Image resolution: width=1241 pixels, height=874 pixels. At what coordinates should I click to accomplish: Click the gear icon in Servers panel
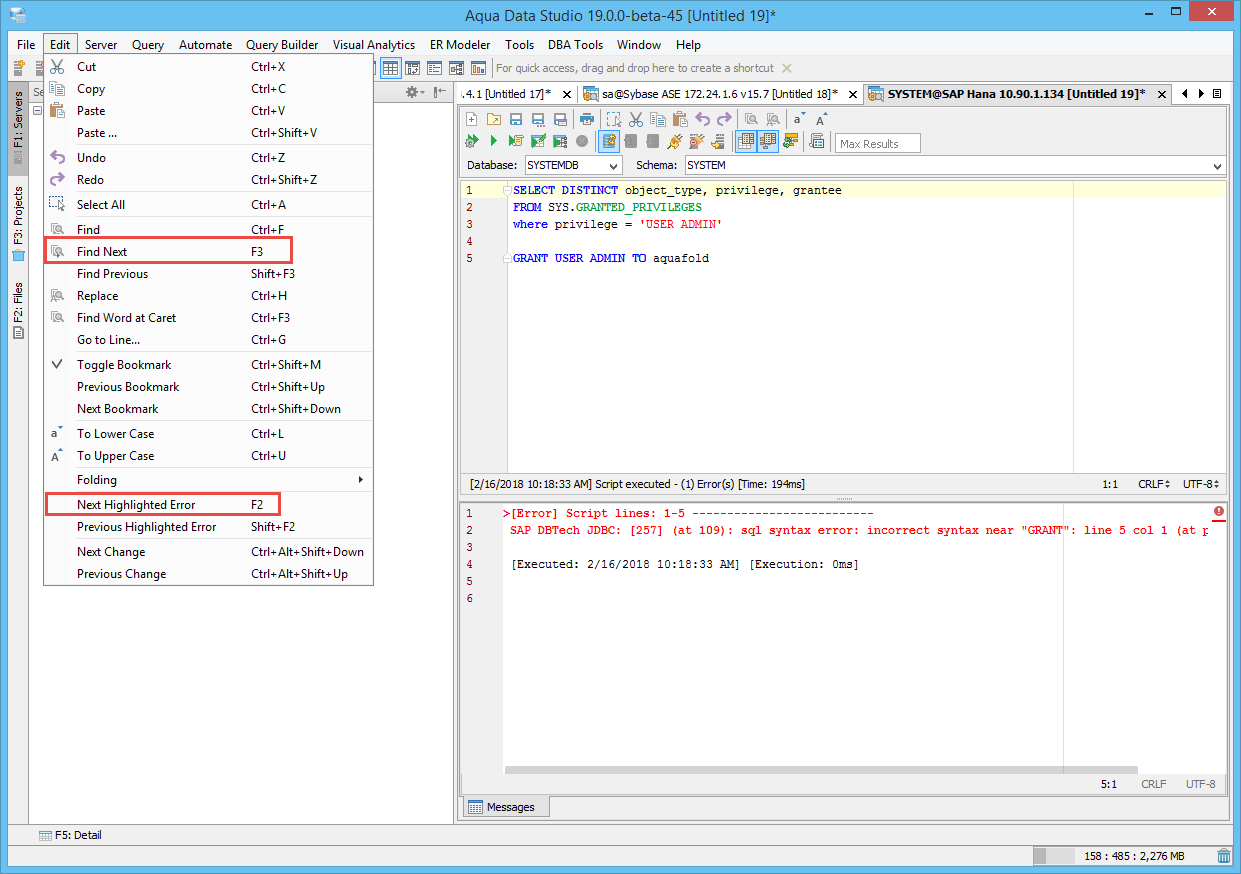click(412, 92)
